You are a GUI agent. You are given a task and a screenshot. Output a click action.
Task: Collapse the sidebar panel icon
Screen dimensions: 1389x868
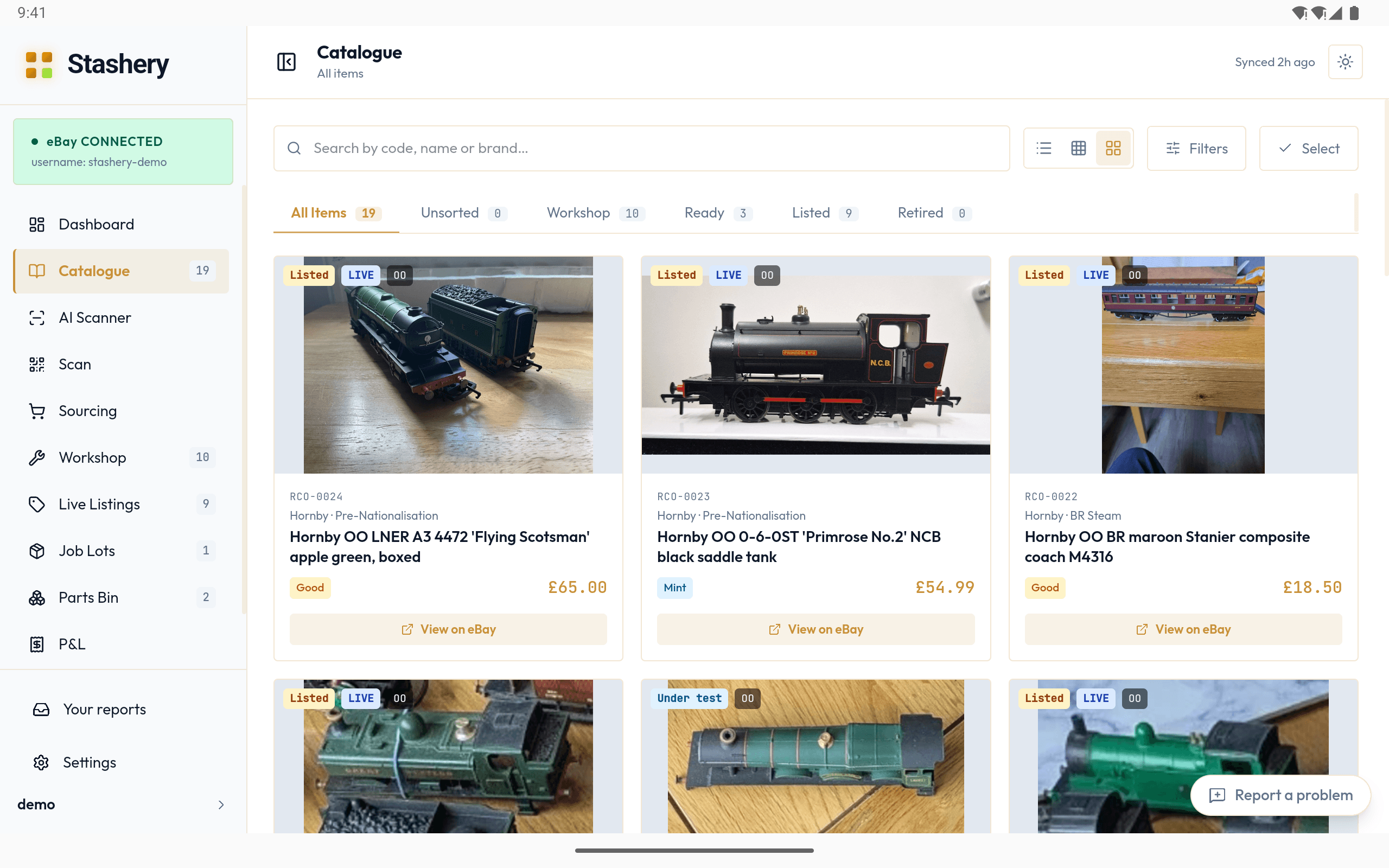[x=286, y=62]
